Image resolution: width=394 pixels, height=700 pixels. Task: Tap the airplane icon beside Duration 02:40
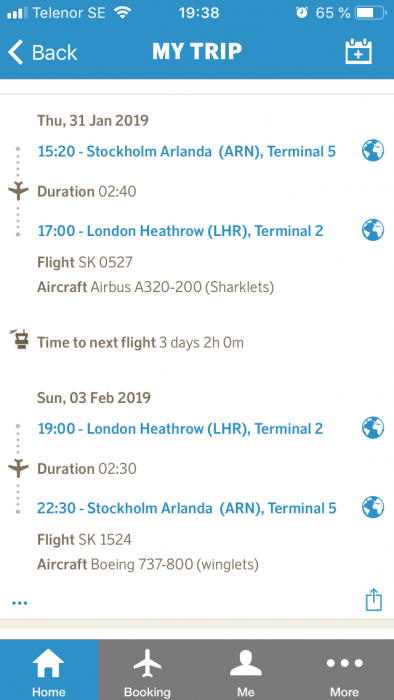18,192
